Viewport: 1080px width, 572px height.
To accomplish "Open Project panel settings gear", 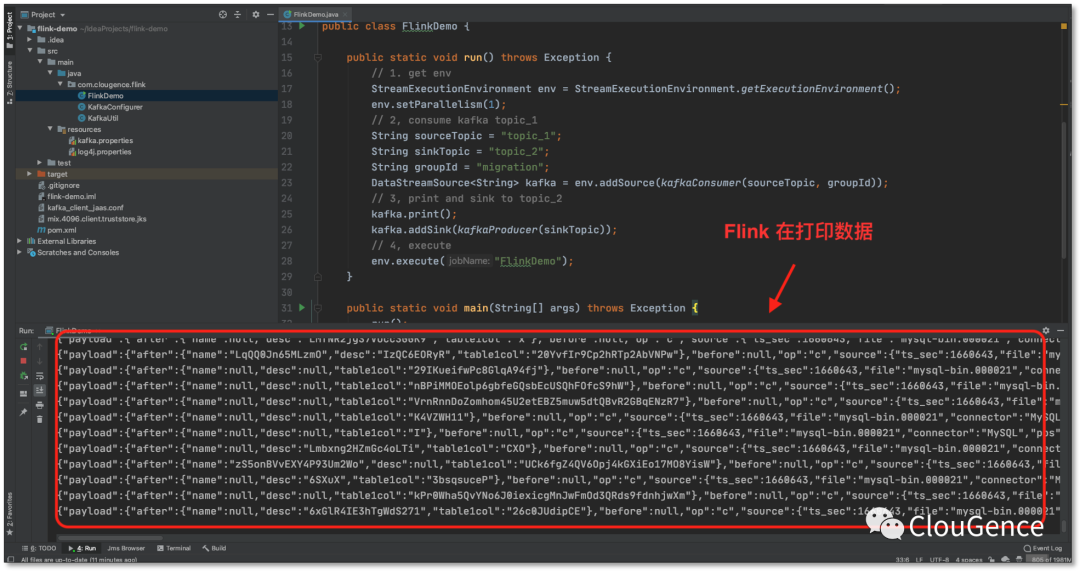I will 256,14.
